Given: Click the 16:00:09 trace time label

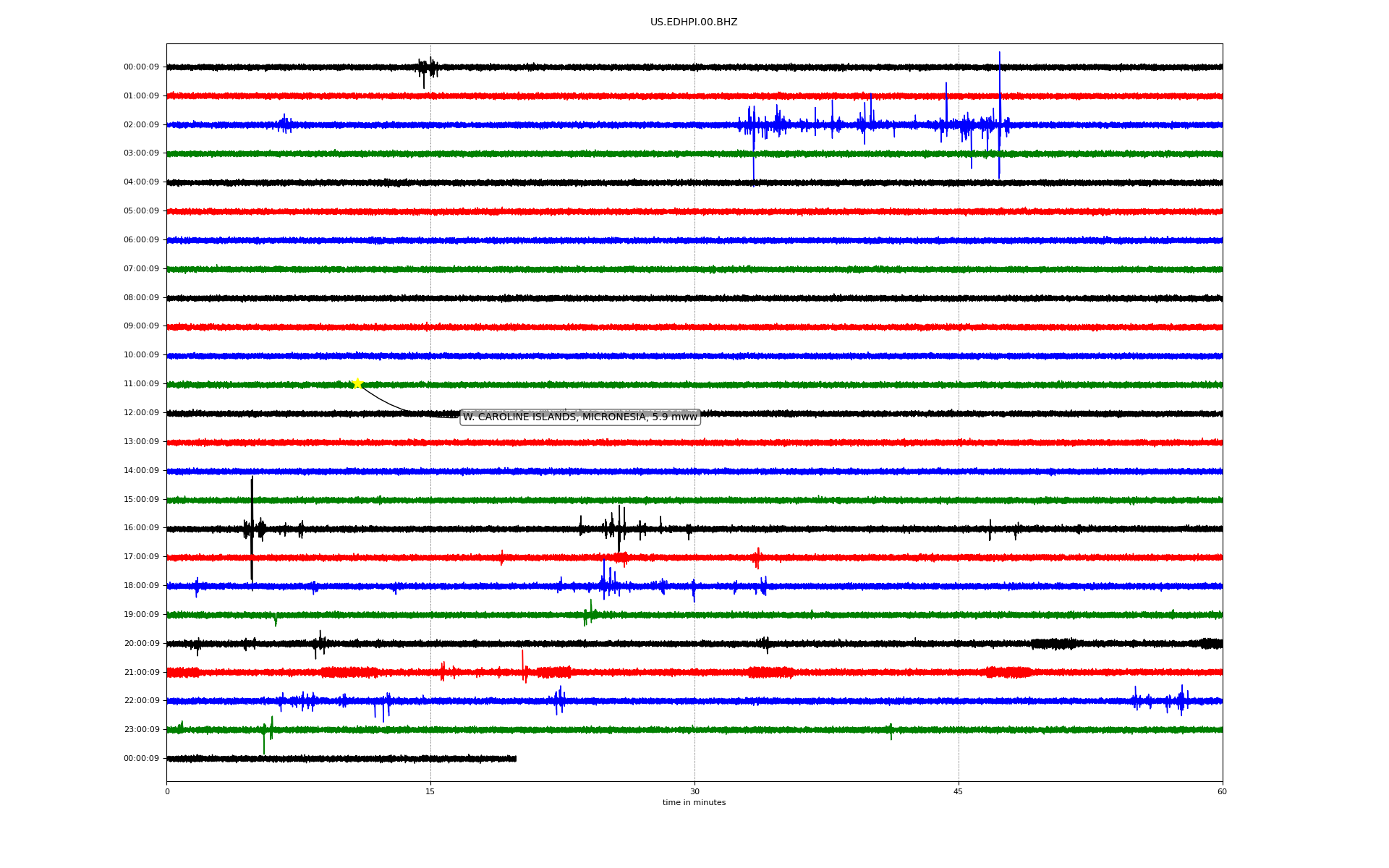Looking at the screenshot, I should [x=141, y=528].
